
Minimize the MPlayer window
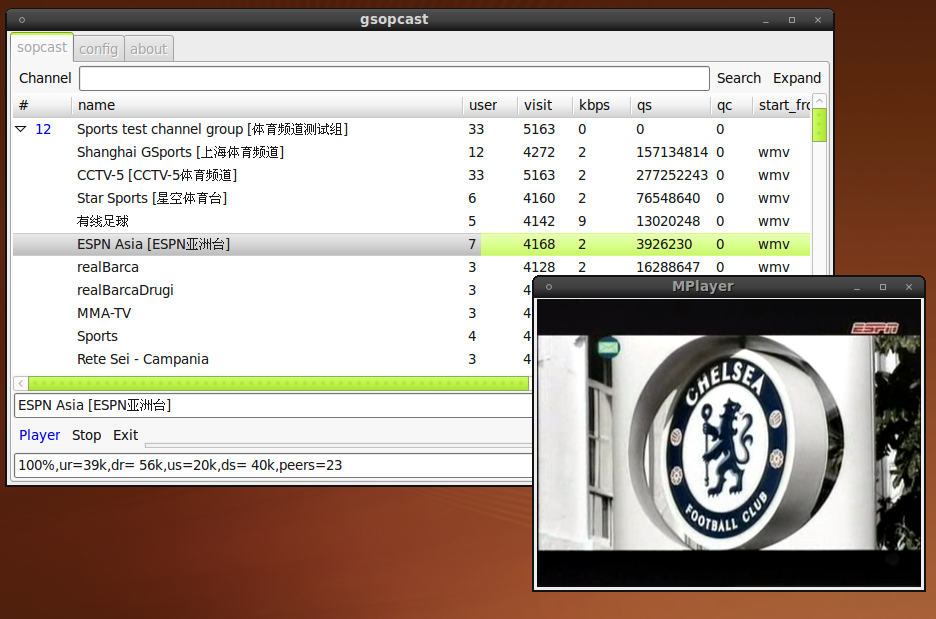pyautogui.click(x=857, y=287)
